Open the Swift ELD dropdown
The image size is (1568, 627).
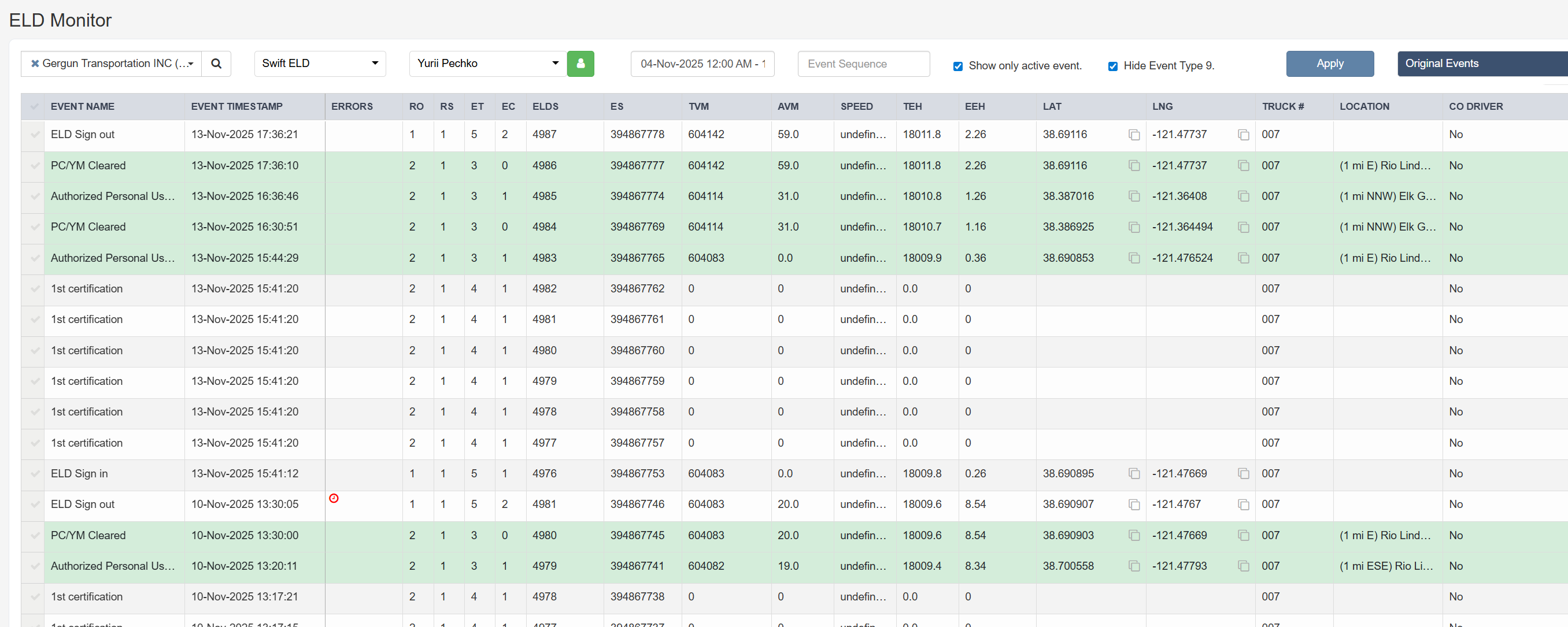(x=320, y=64)
